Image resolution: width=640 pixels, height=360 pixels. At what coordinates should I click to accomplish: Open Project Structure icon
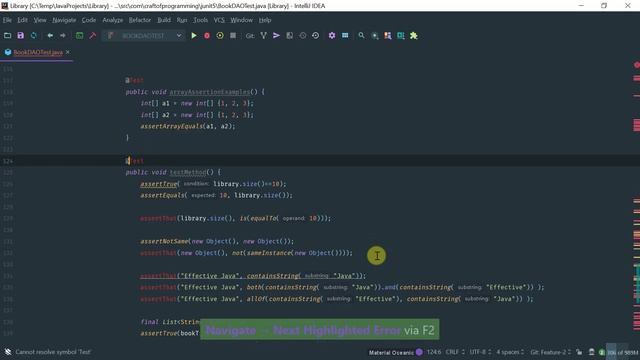pos(345,36)
